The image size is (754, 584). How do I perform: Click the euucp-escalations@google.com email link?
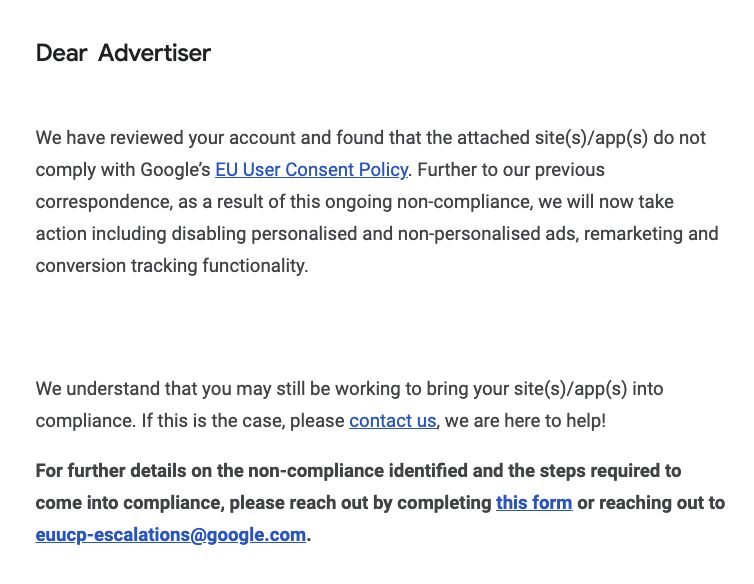(170, 535)
